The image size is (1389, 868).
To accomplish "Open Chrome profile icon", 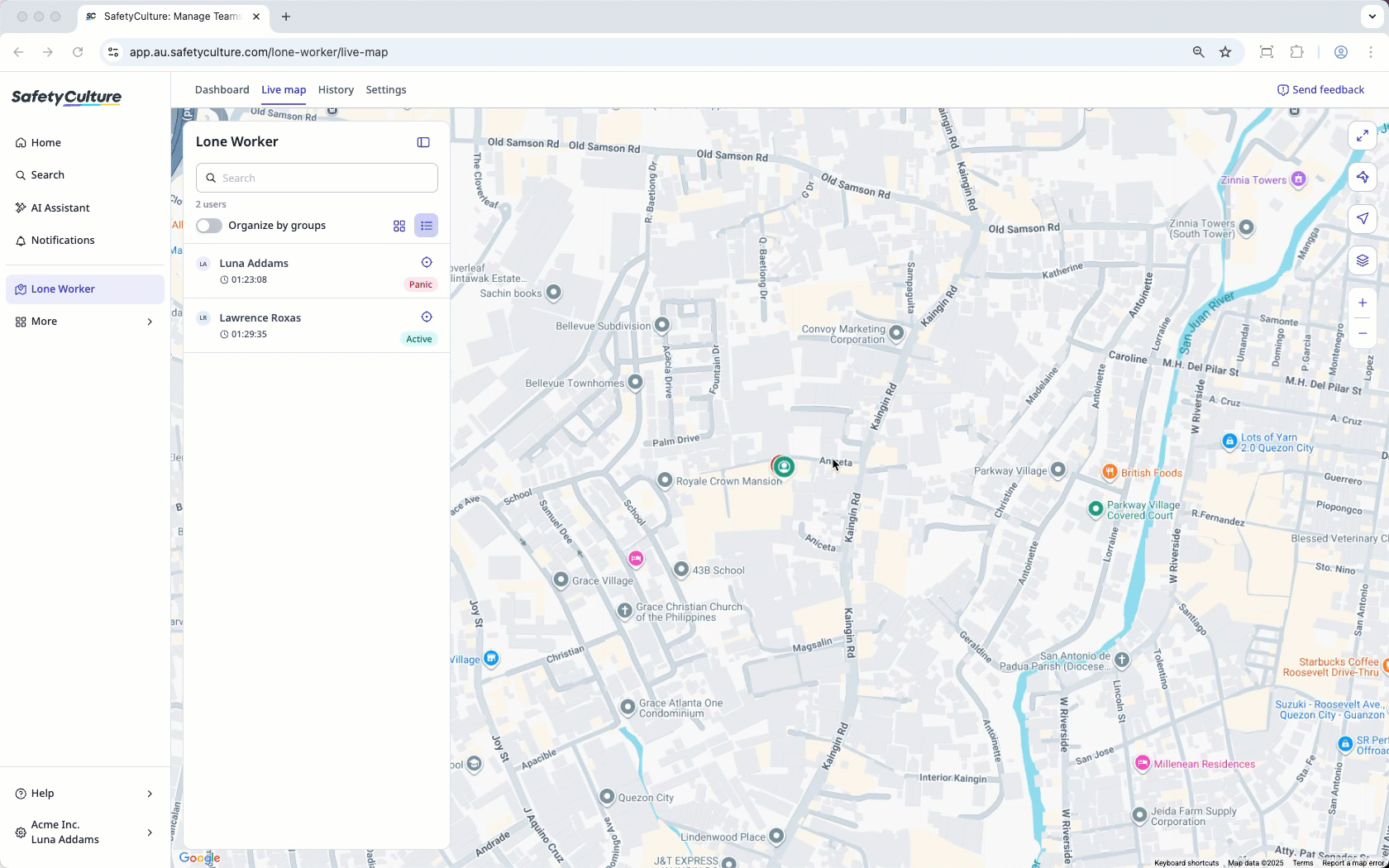I will (1341, 52).
